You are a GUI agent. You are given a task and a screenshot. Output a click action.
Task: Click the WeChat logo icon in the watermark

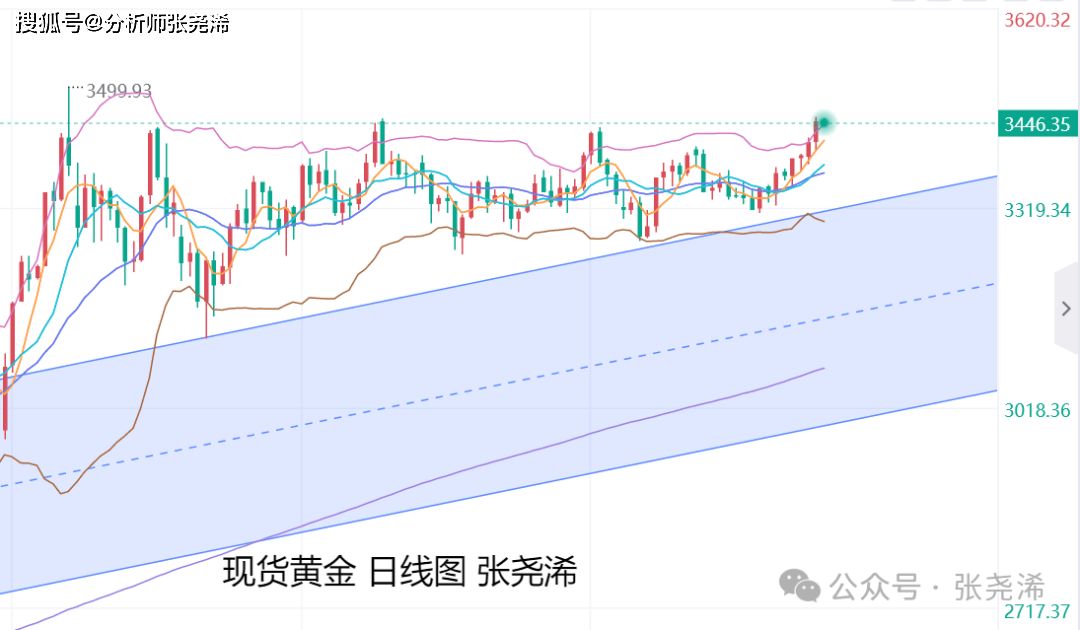(799, 586)
